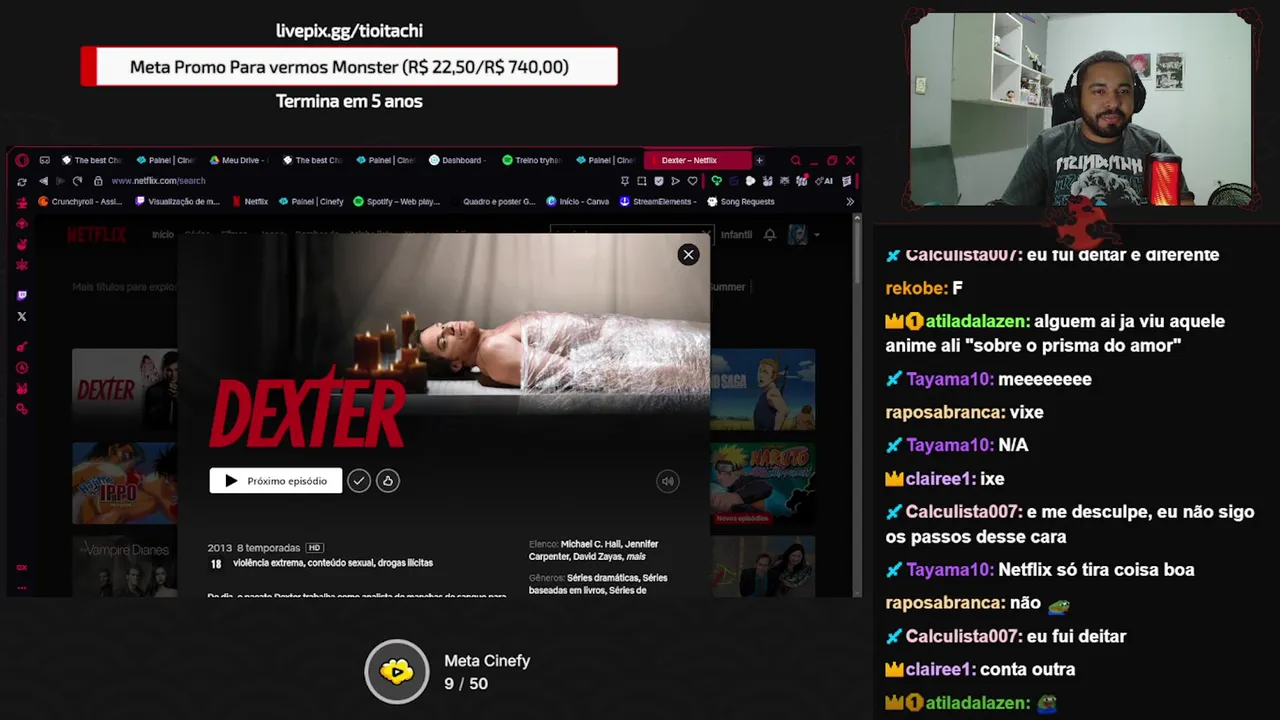Screen dimensions: 1280x720
Task: Open the Crunchyroll bookmark
Action: [x=80, y=201]
